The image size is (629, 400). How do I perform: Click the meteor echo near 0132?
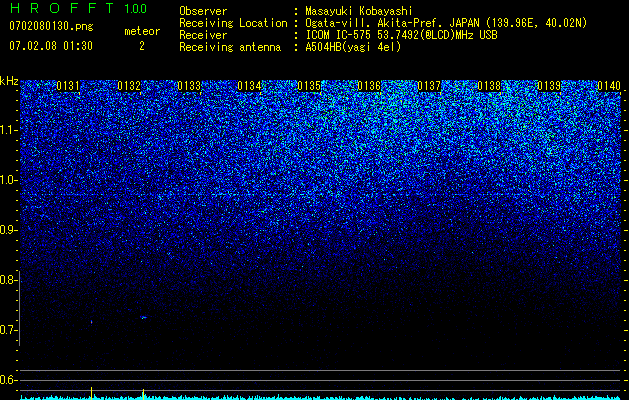tap(143, 317)
